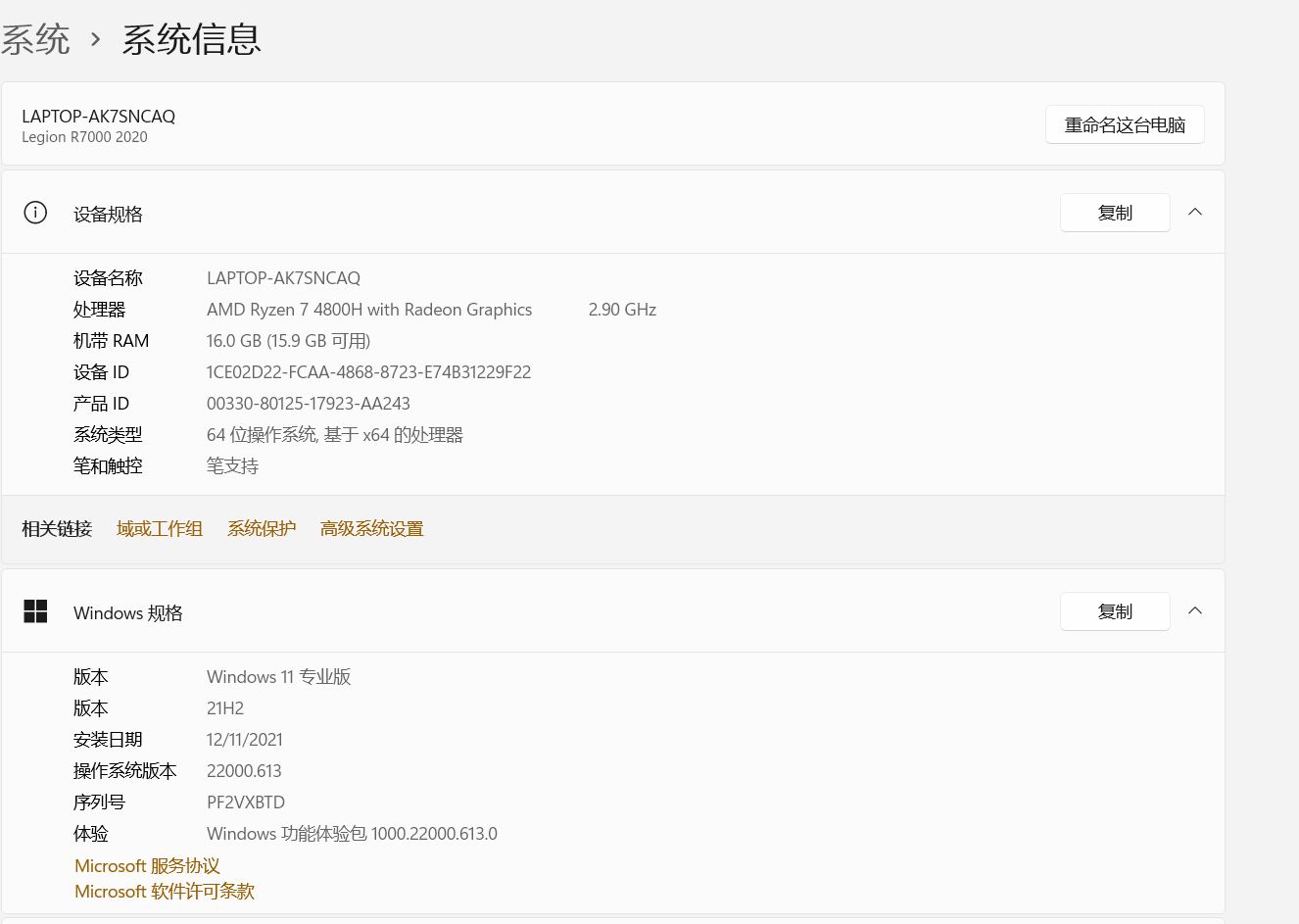The height and width of the screenshot is (924, 1299).
Task: Click the 机带 RAM label
Action: pos(111,341)
